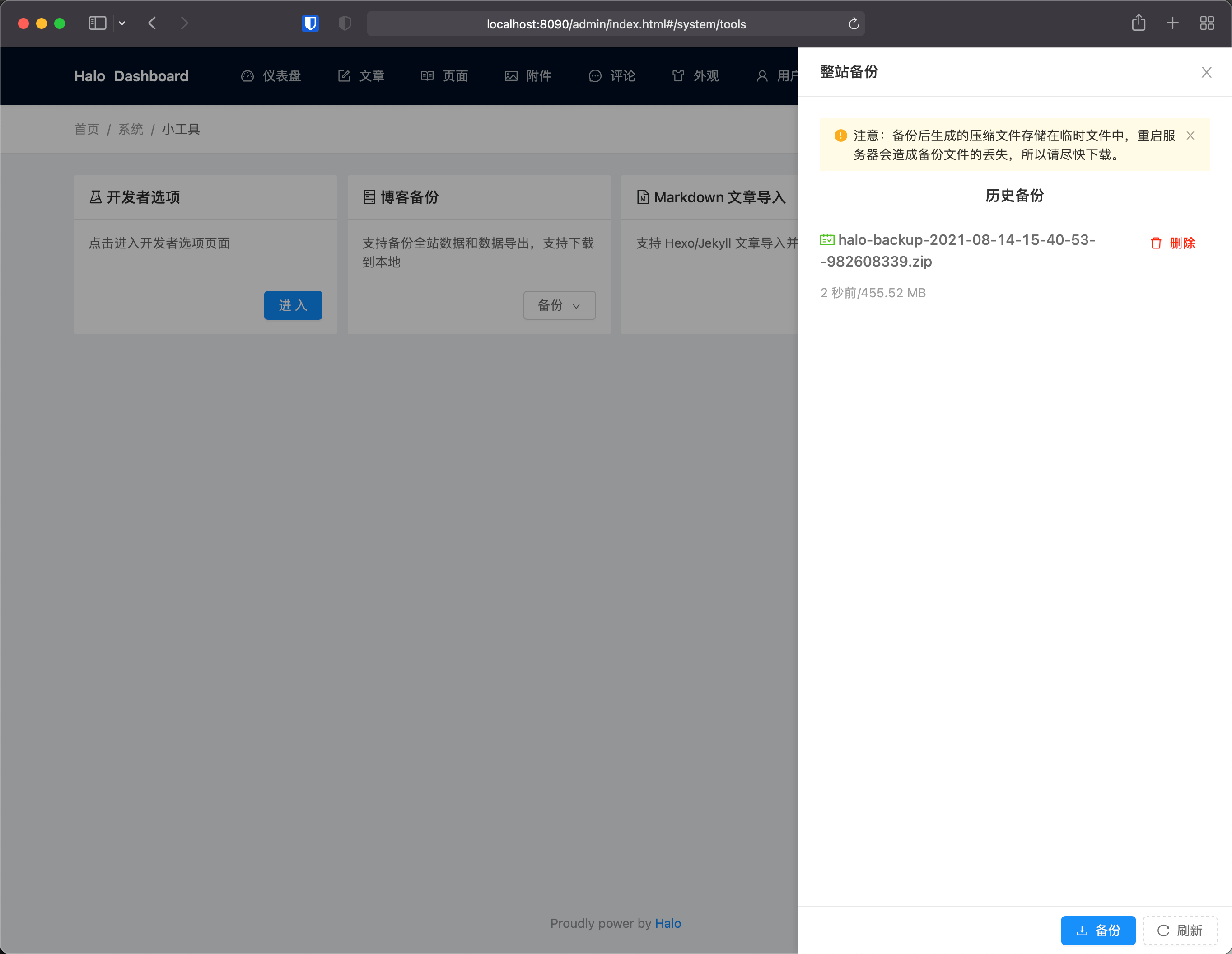
Task: Toggle the browser sidebar panel icon
Action: (x=97, y=23)
